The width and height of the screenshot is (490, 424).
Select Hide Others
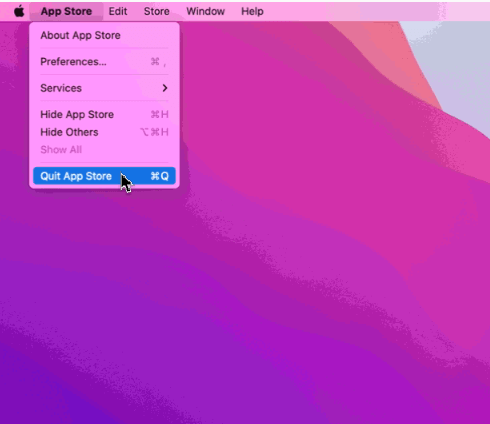pyautogui.click(x=104, y=132)
